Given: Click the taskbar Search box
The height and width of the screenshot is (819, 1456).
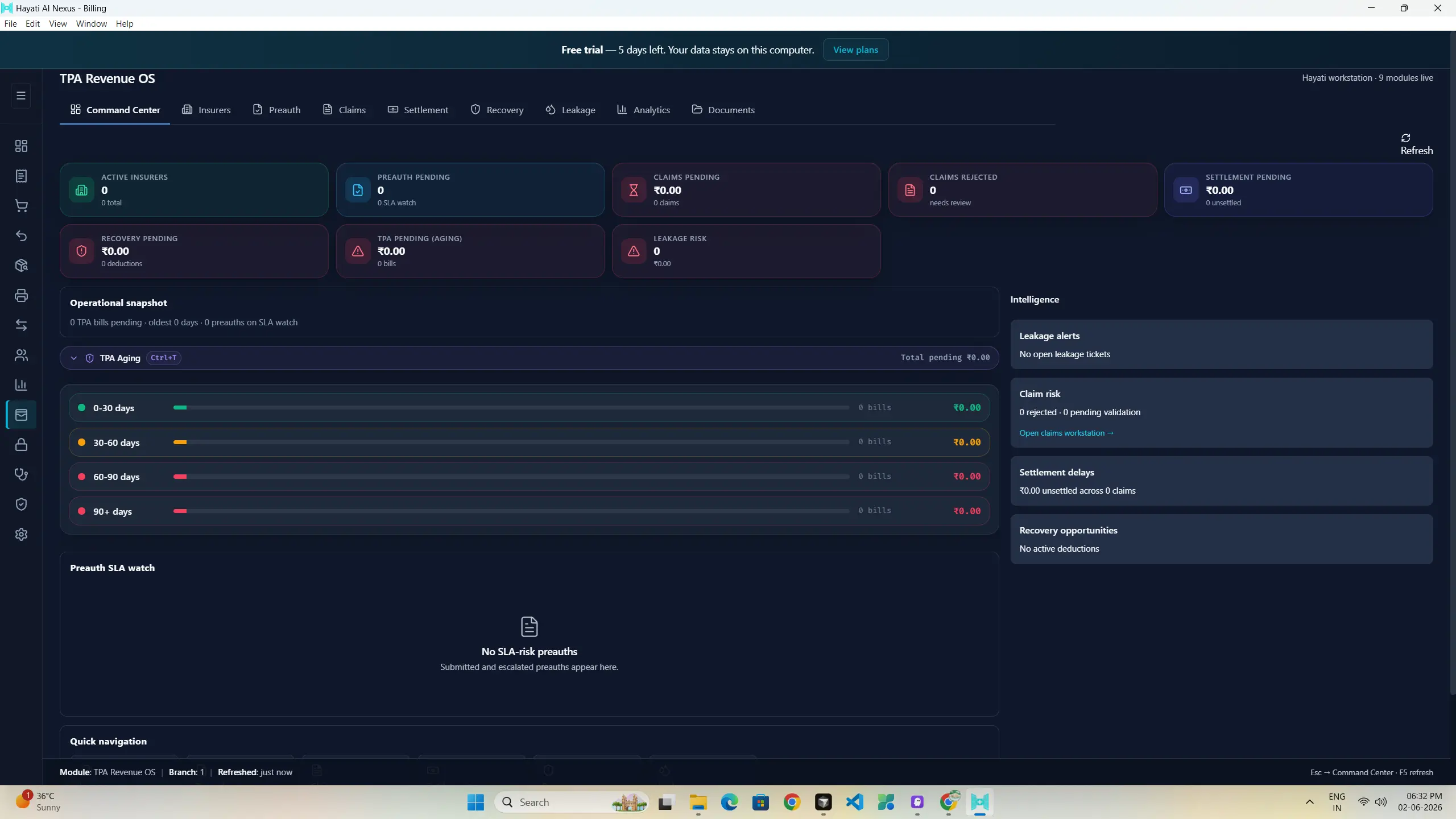Looking at the screenshot, I should point(572,802).
